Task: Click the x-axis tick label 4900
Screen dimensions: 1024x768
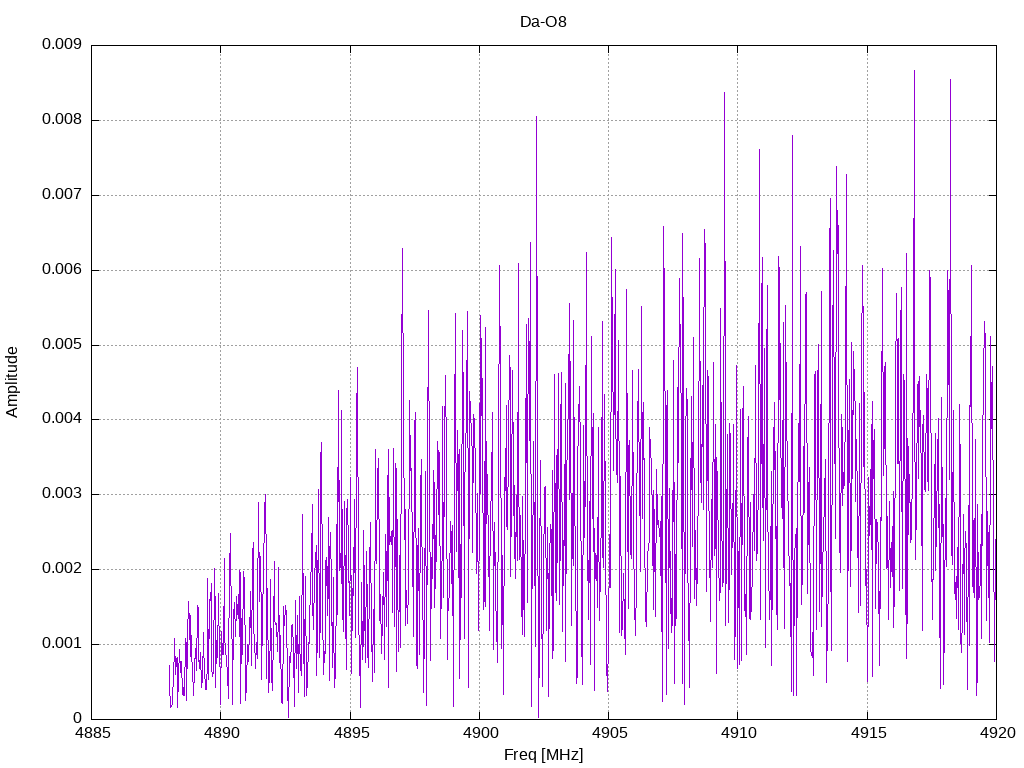Action: point(480,733)
